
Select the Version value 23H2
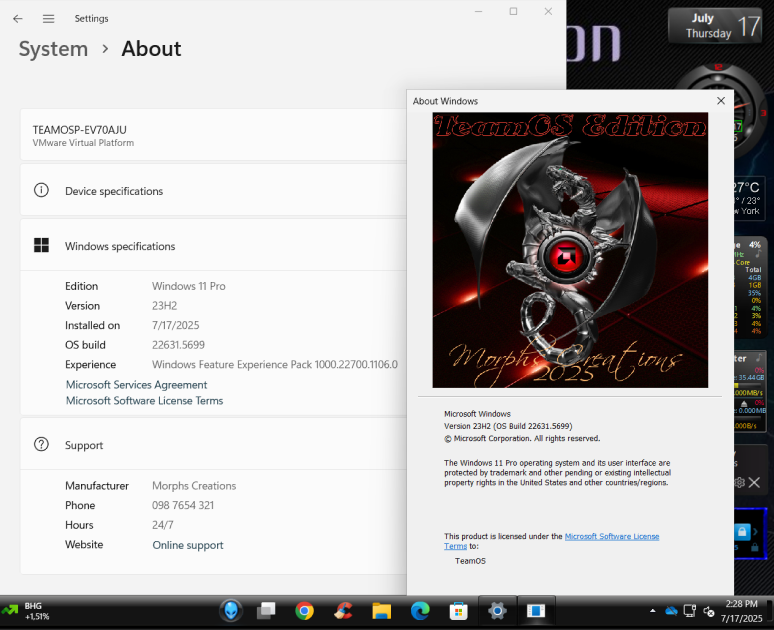(x=164, y=306)
